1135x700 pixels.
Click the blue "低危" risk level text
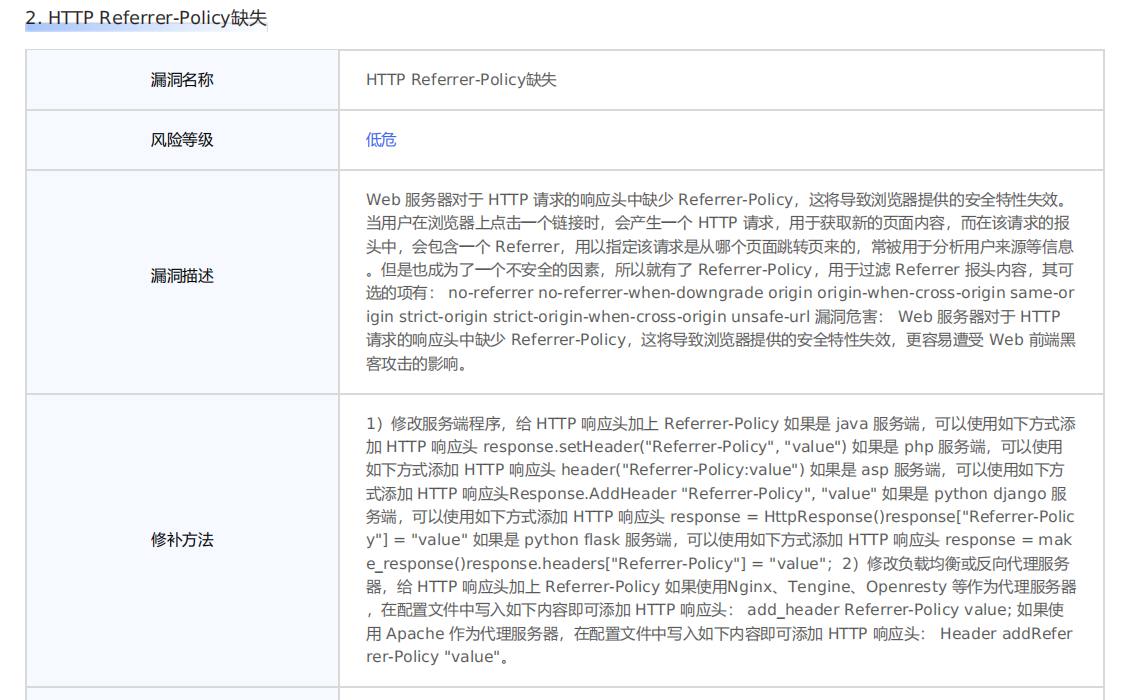(x=381, y=140)
